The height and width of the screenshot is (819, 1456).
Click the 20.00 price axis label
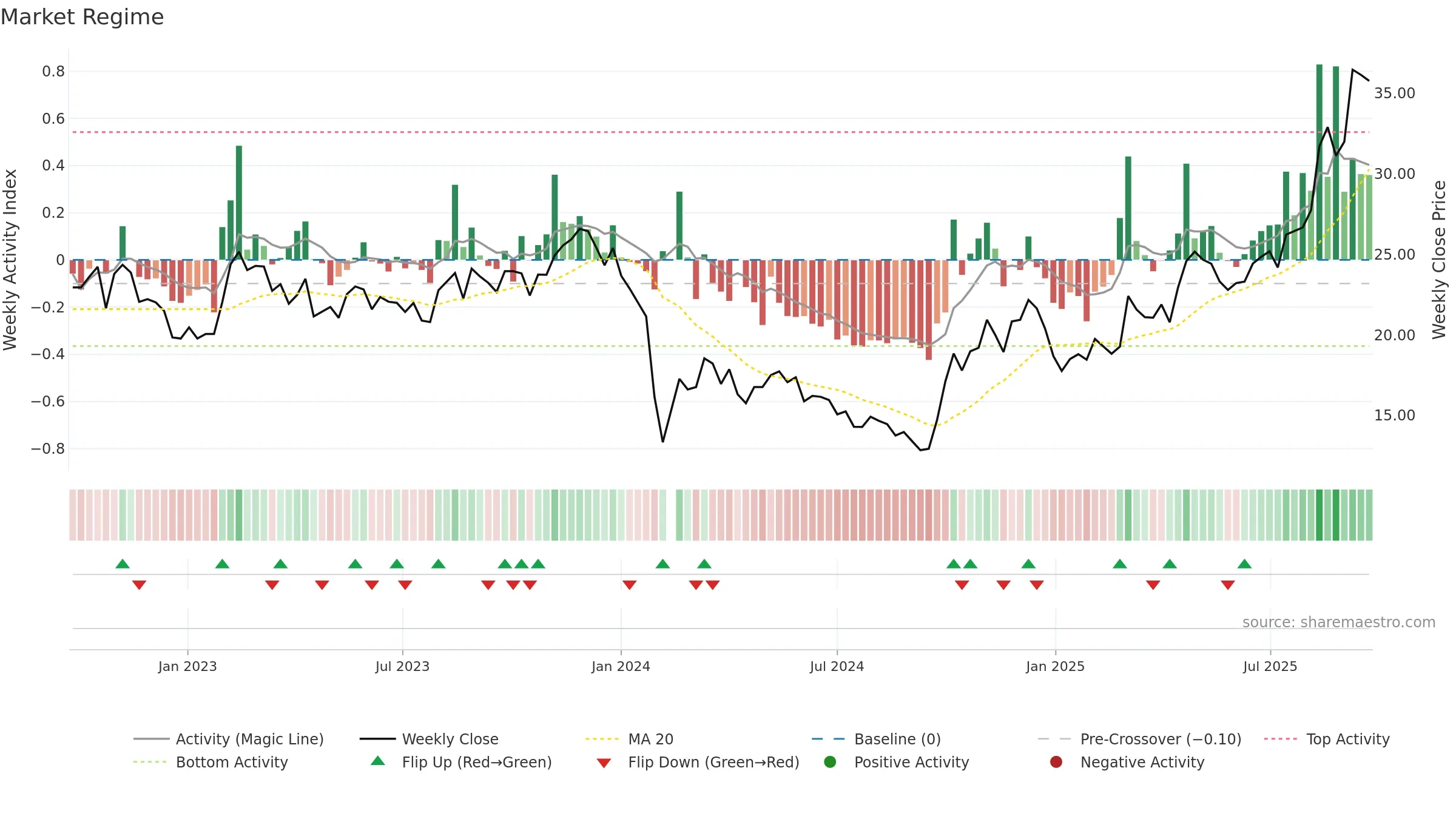[x=1394, y=335]
